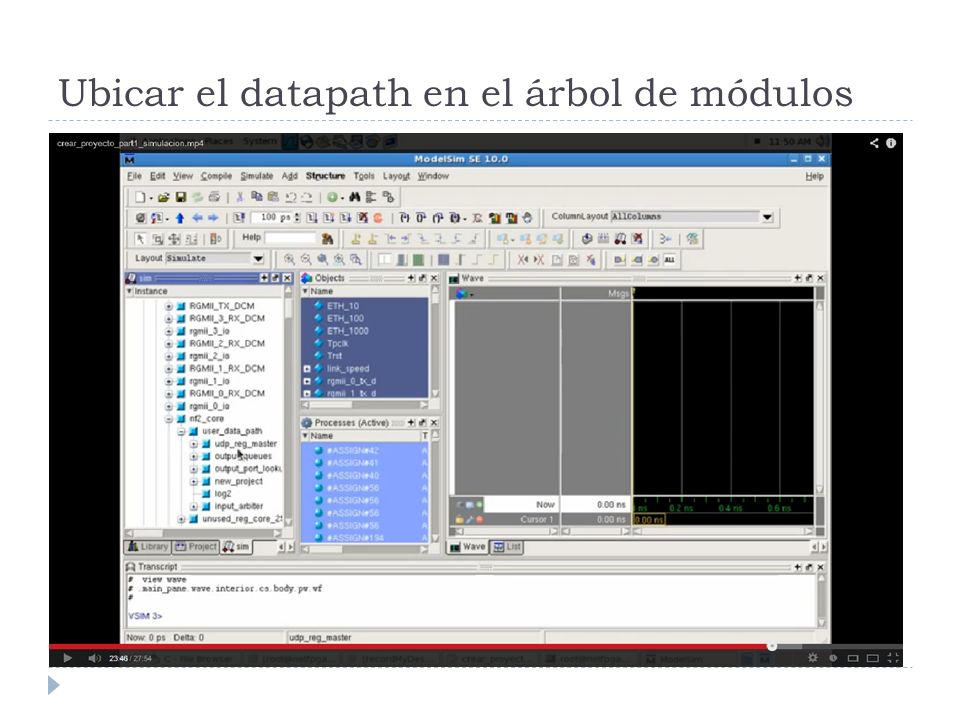
Task: Switch to the List tab
Action: 507,547
